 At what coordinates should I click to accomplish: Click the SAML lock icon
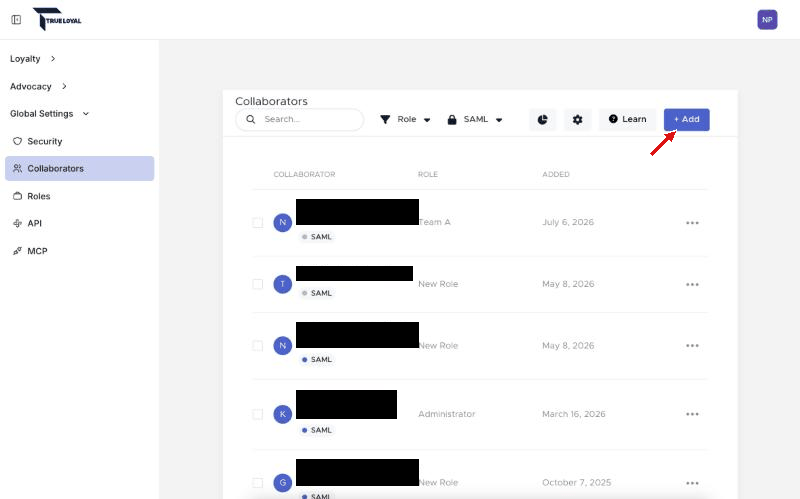click(452, 120)
